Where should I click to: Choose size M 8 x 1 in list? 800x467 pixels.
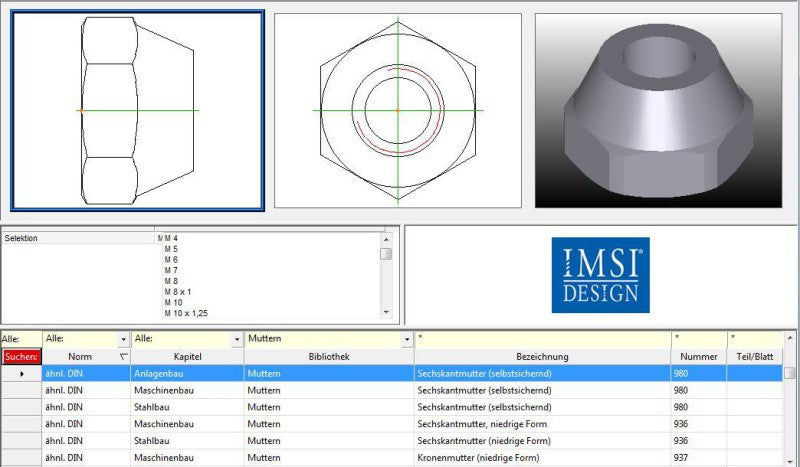click(x=178, y=292)
